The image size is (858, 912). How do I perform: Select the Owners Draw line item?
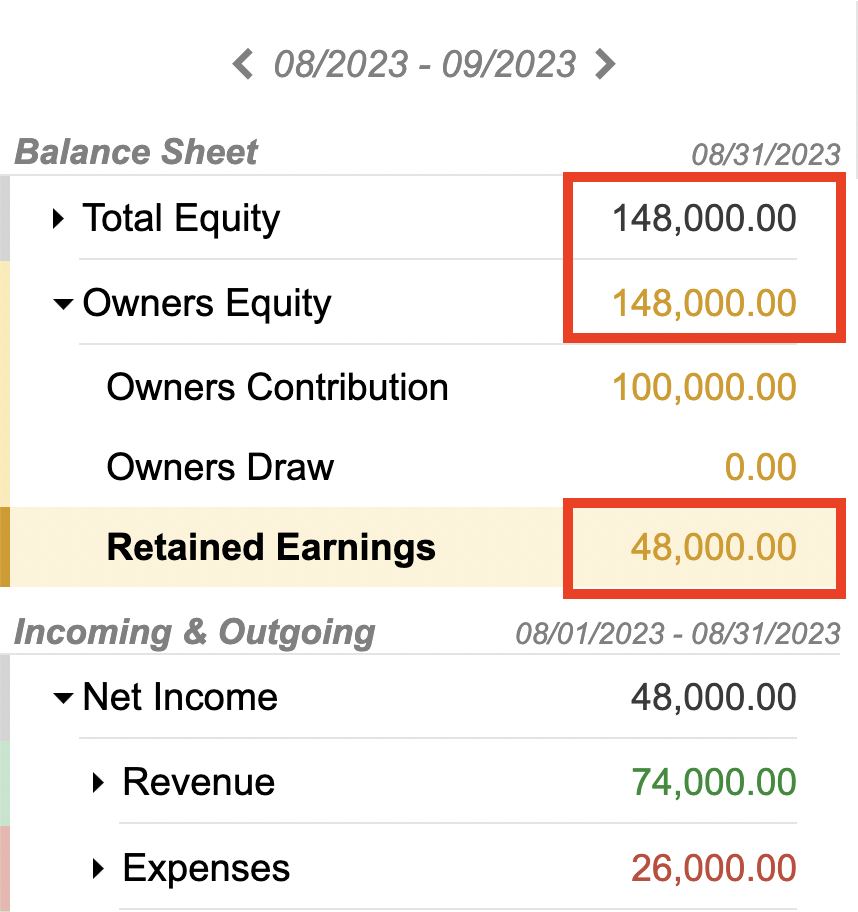tap(219, 467)
